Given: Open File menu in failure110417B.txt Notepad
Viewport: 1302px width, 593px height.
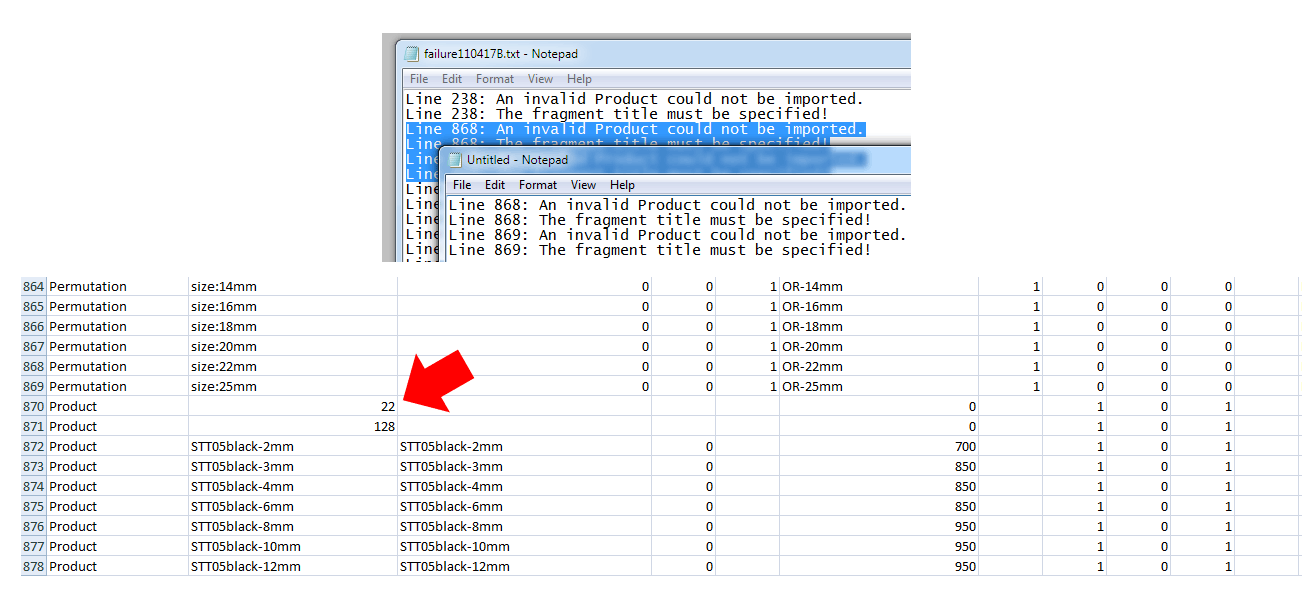Looking at the screenshot, I should (419, 79).
